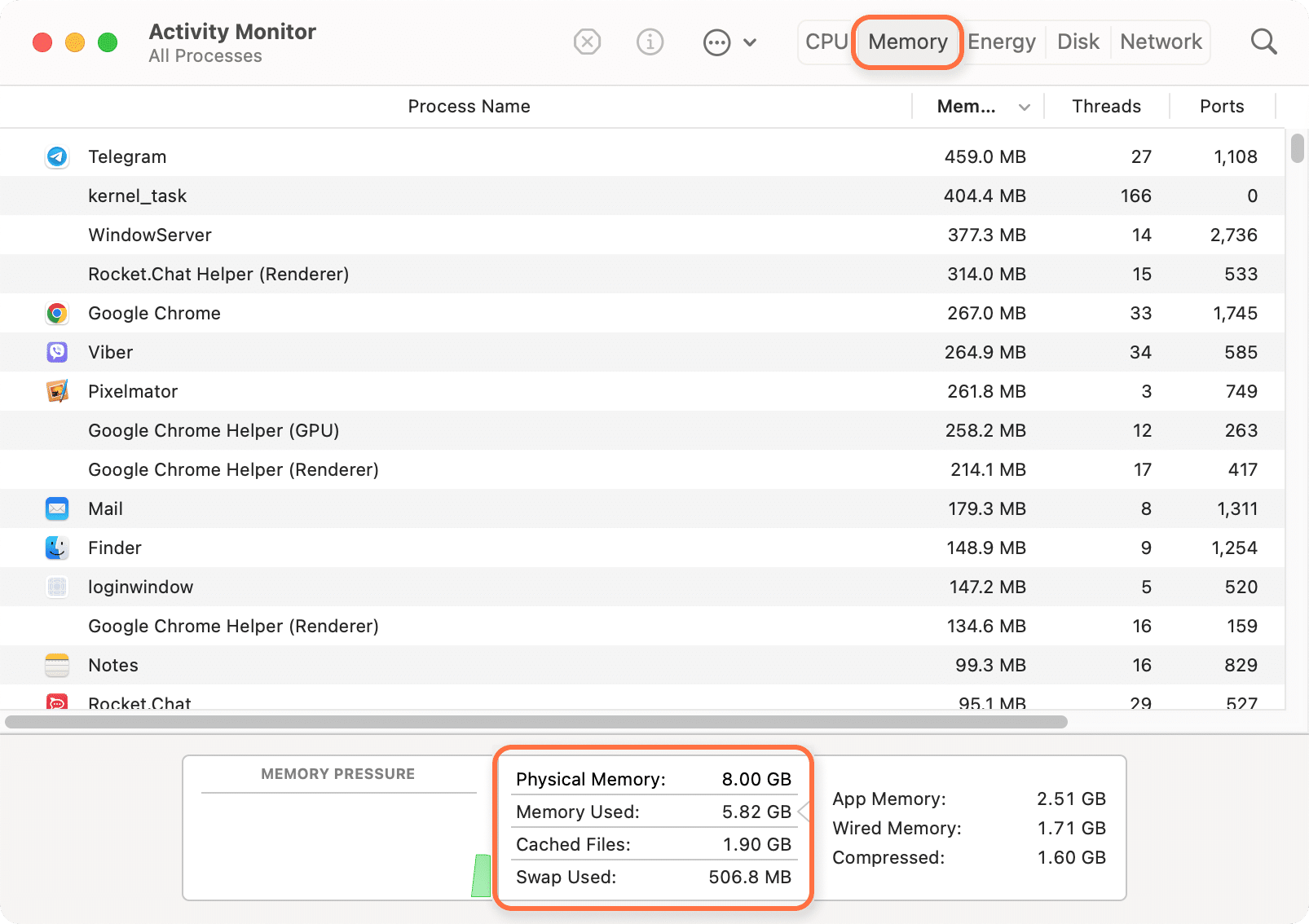Screen dimensions: 1309x924
Task: Click the Viber app icon
Action: pyautogui.click(x=57, y=352)
